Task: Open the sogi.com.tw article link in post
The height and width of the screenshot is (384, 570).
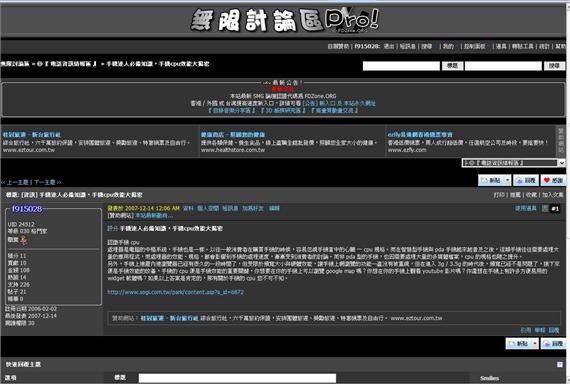Action: (x=176, y=292)
